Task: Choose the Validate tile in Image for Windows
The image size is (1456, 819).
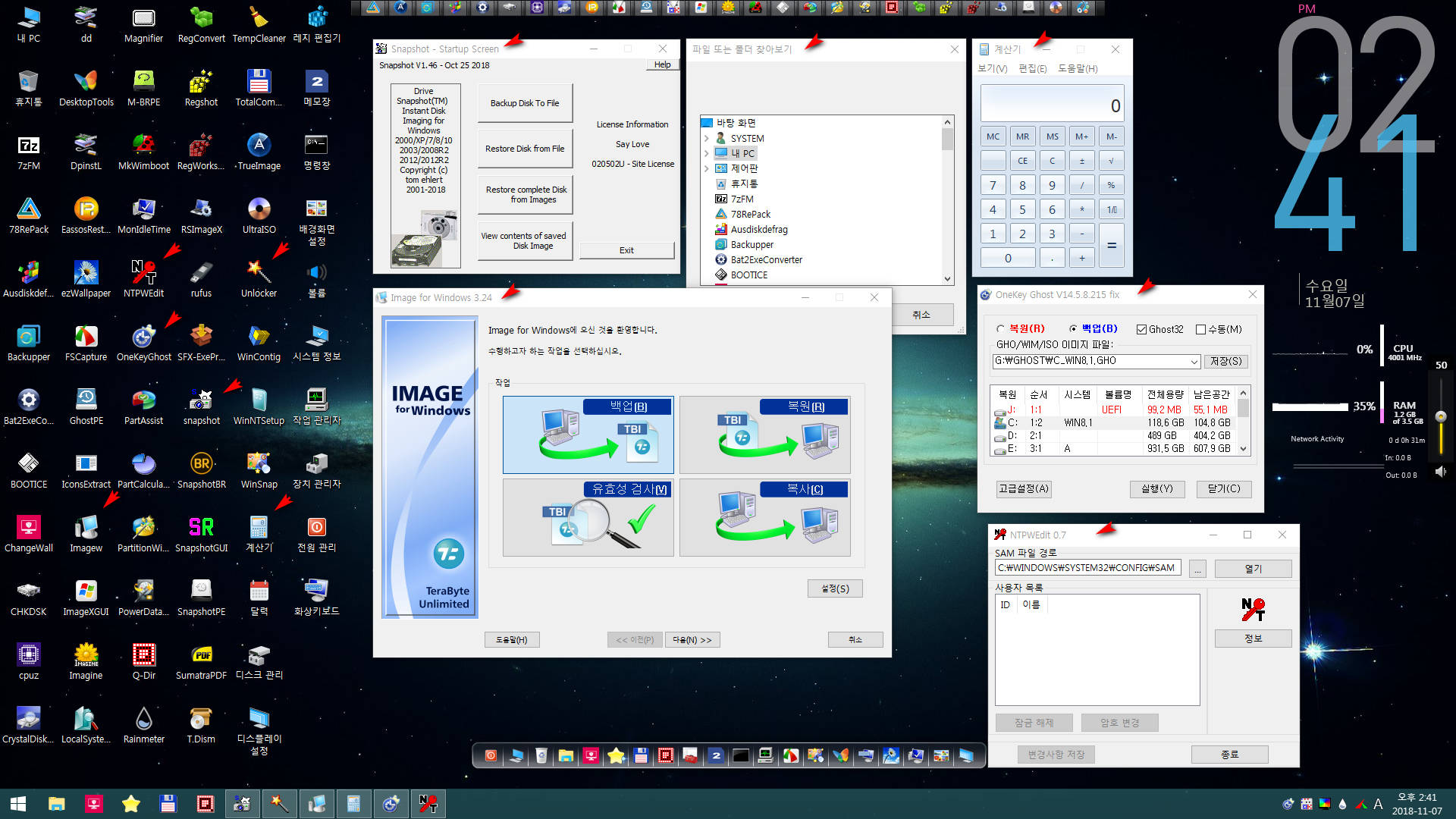Action: tap(588, 517)
